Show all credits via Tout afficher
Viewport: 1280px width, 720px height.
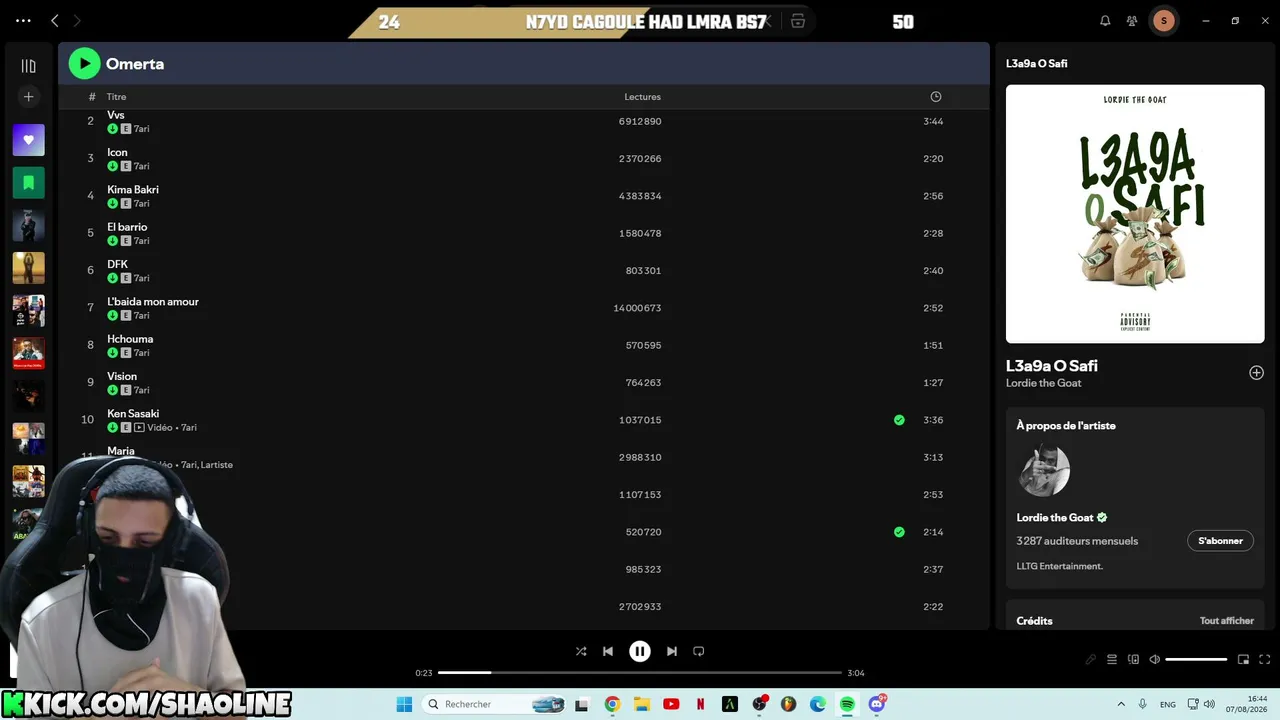(1227, 621)
